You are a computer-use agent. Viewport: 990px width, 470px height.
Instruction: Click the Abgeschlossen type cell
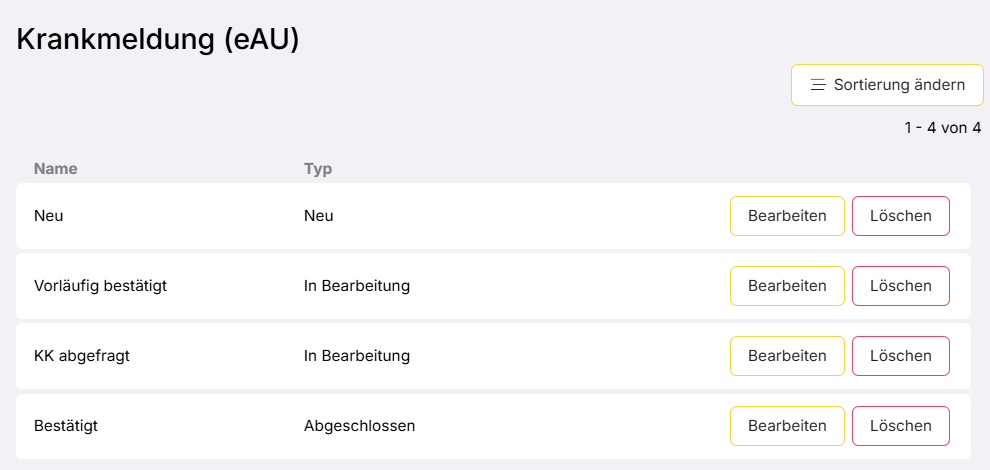click(359, 426)
